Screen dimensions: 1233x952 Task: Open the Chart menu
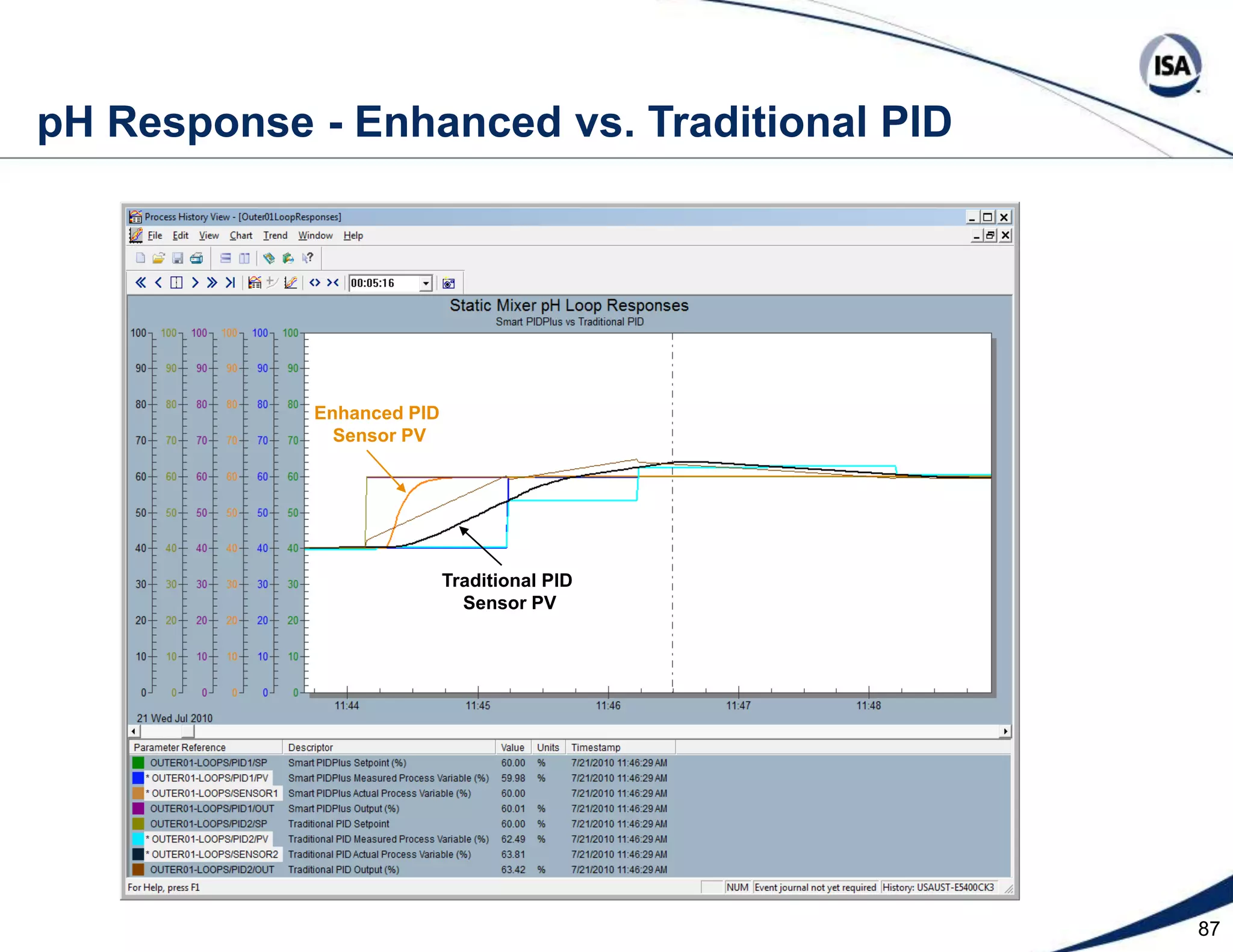coord(241,235)
